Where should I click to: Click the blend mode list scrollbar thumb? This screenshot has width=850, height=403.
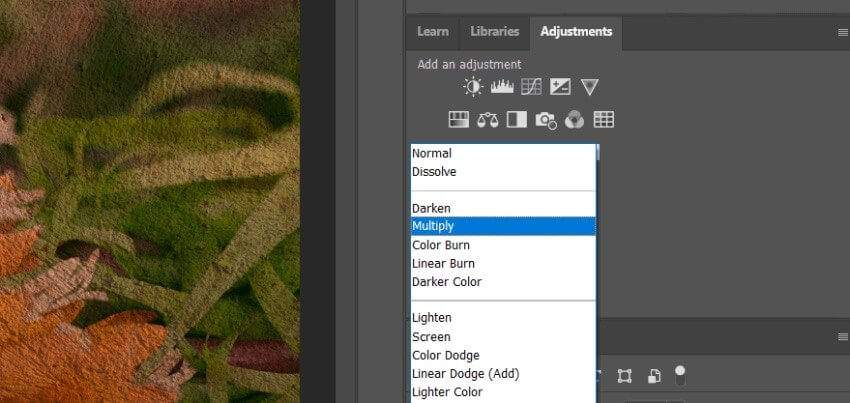597,152
